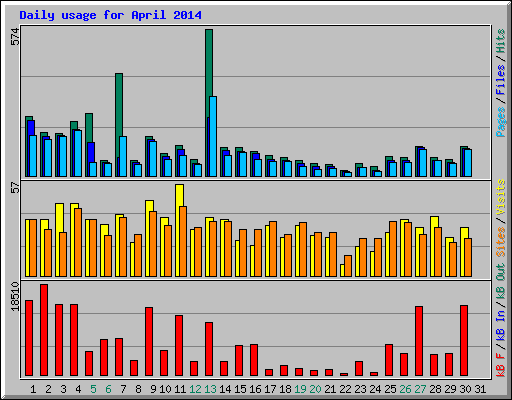Click the red kB bar for day 27

tap(419, 341)
